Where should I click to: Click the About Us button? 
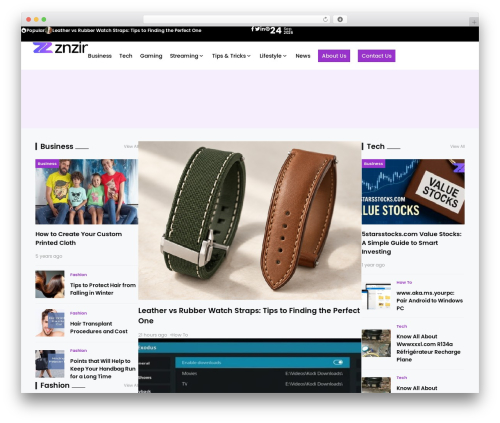coord(334,56)
